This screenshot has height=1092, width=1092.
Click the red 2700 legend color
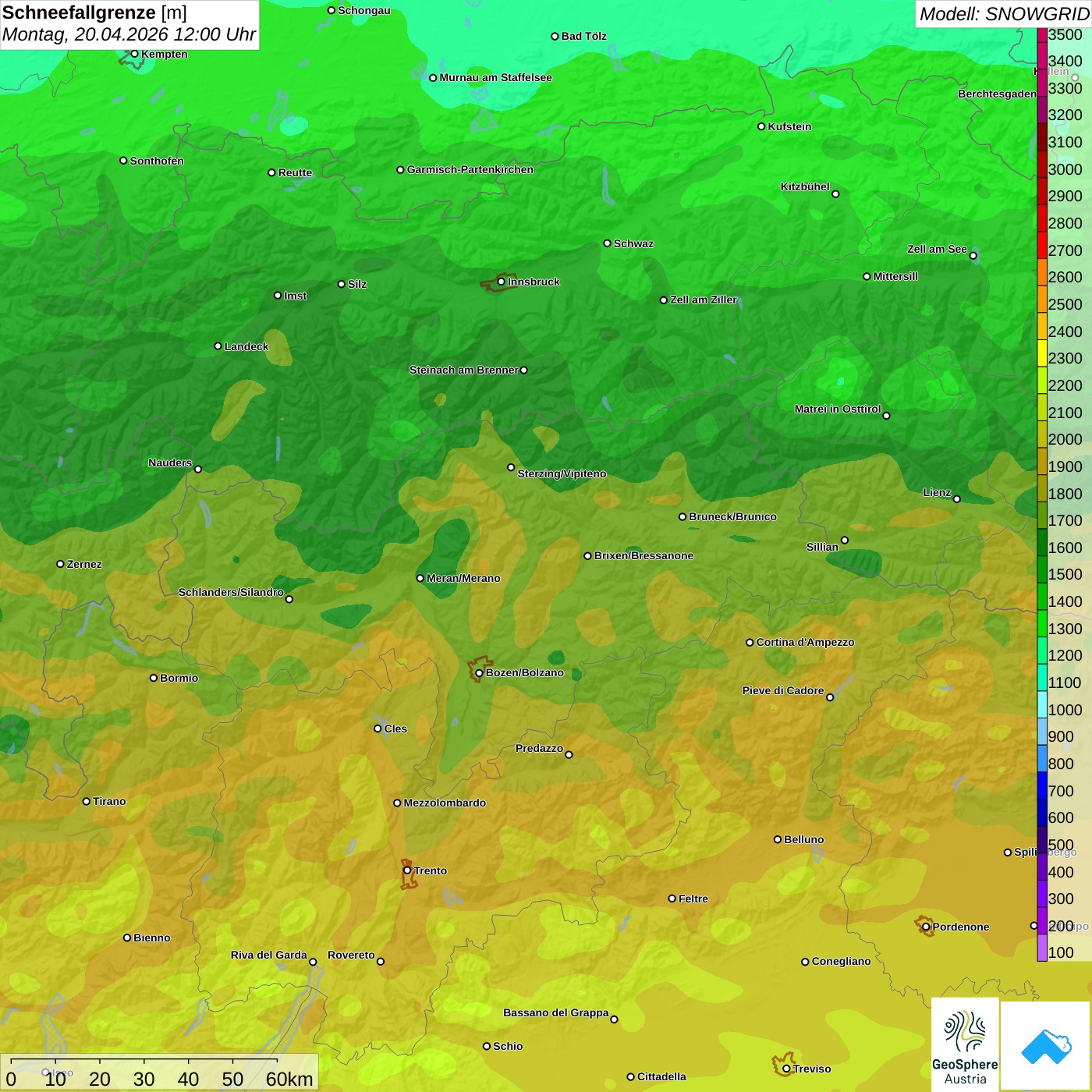[x=1042, y=244]
